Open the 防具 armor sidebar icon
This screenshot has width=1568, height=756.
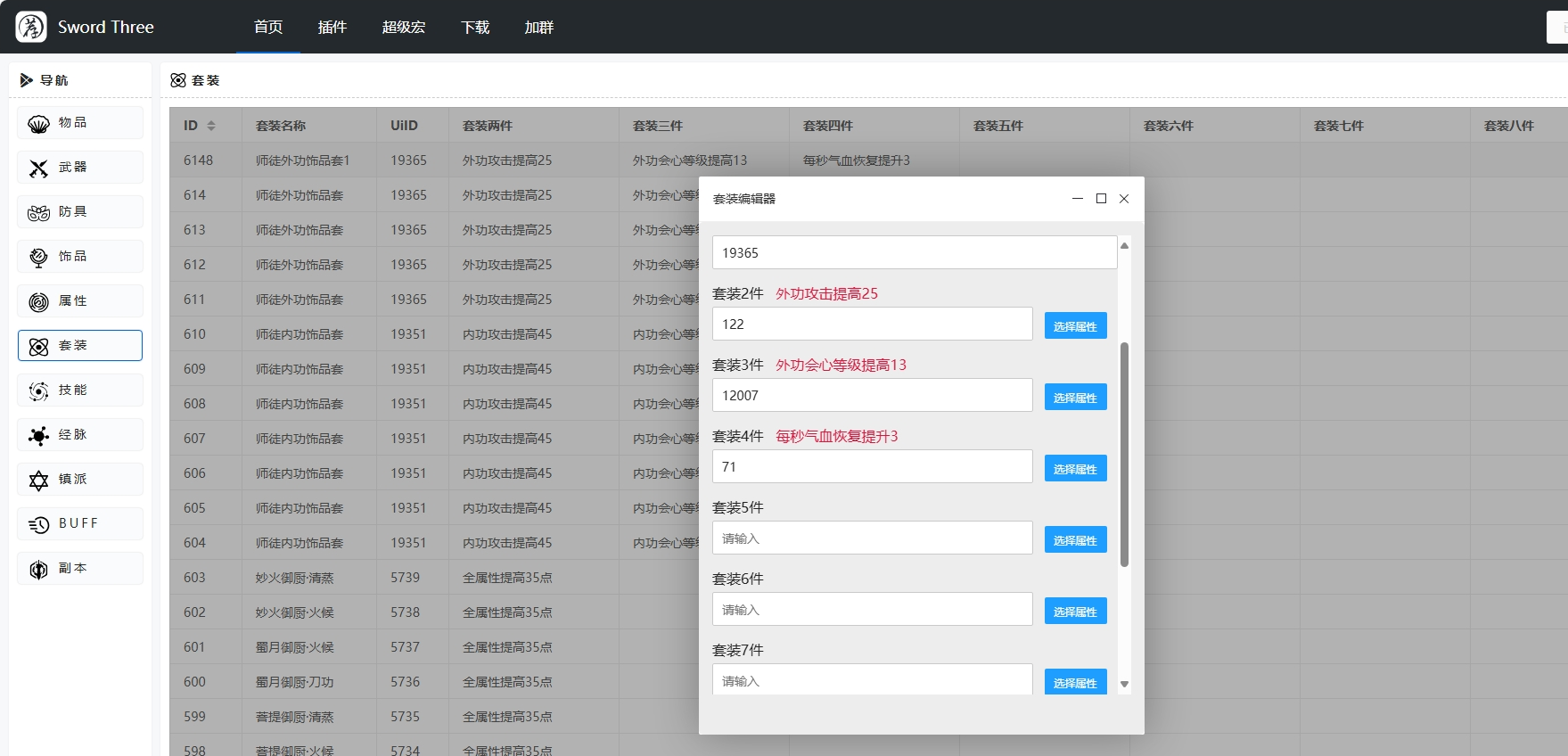(x=38, y=213)
